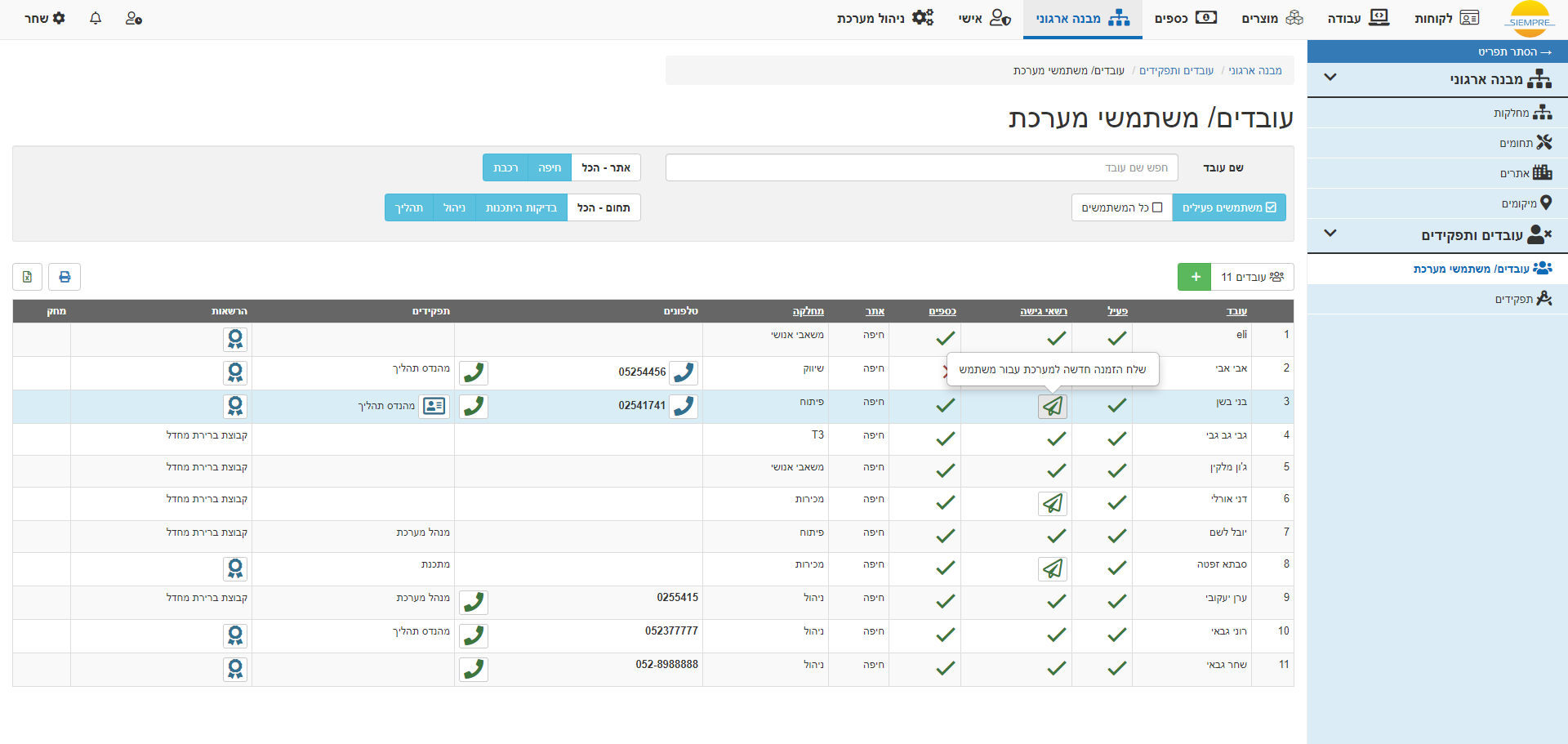
Task: Open לקוחות top menu tab
Action: [1446, 18]
